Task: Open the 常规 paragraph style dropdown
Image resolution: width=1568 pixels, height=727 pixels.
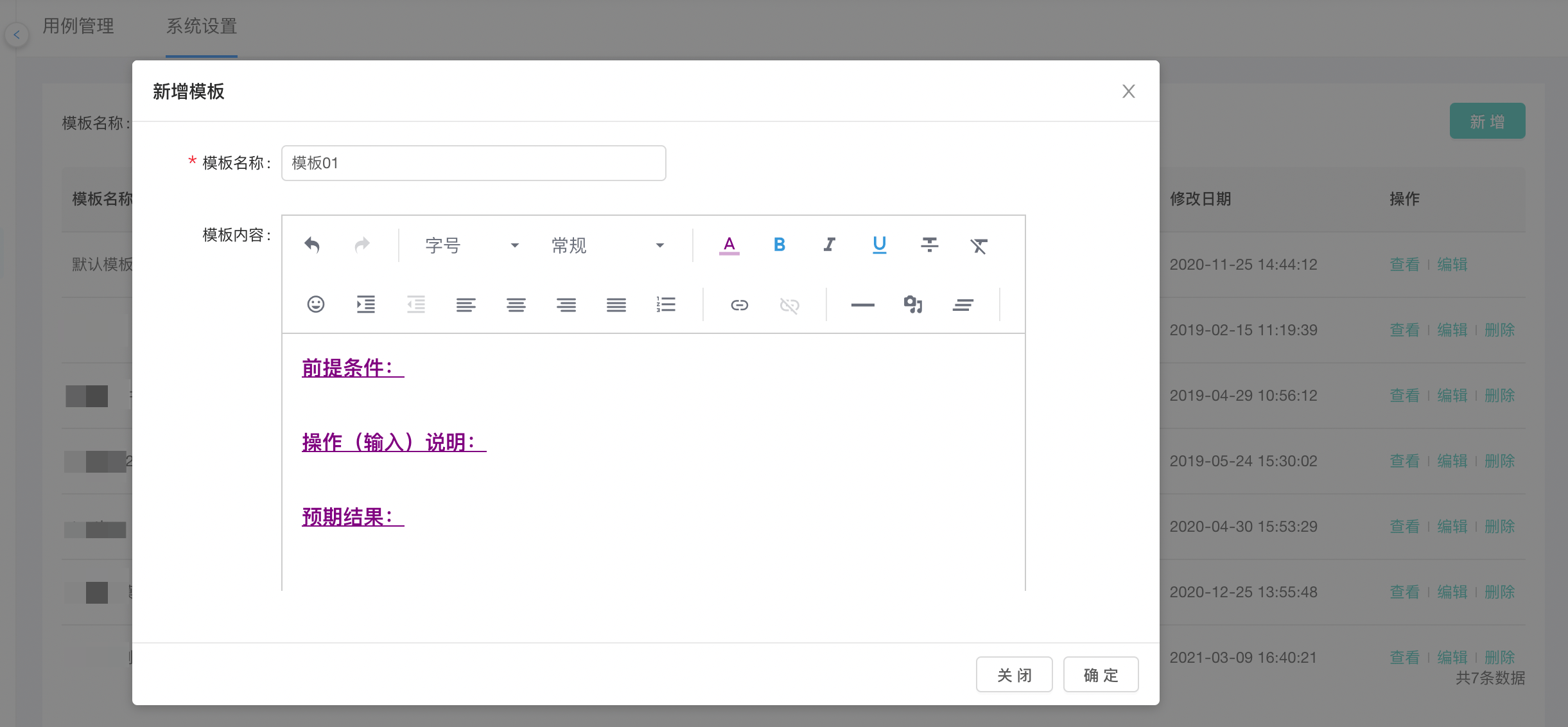Action: tap(607, 245)
